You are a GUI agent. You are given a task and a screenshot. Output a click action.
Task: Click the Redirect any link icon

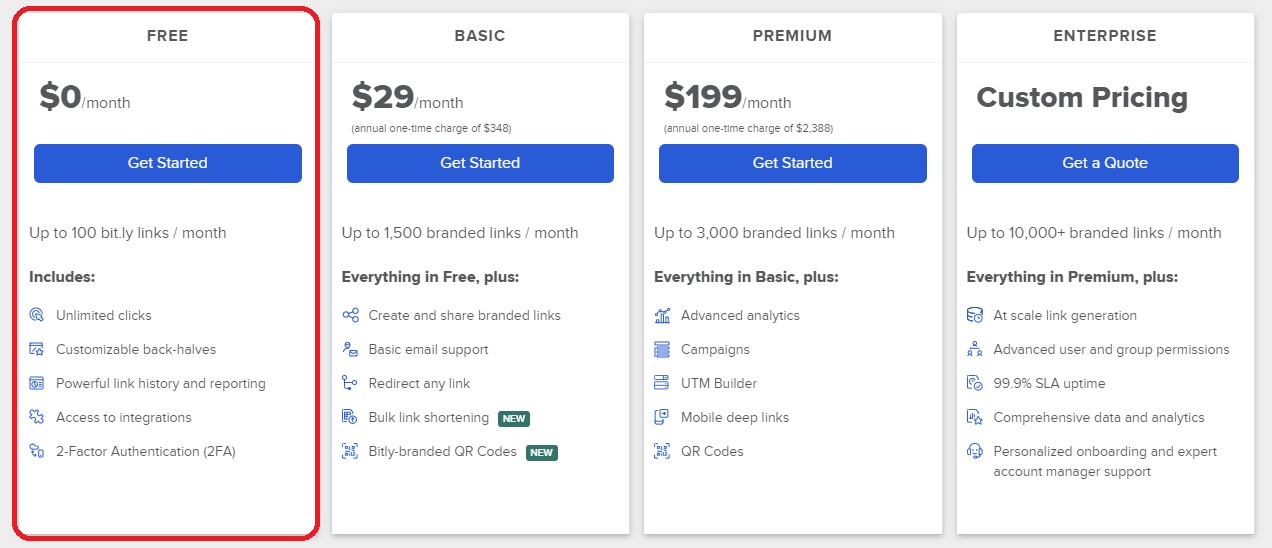tap(350, 383)
